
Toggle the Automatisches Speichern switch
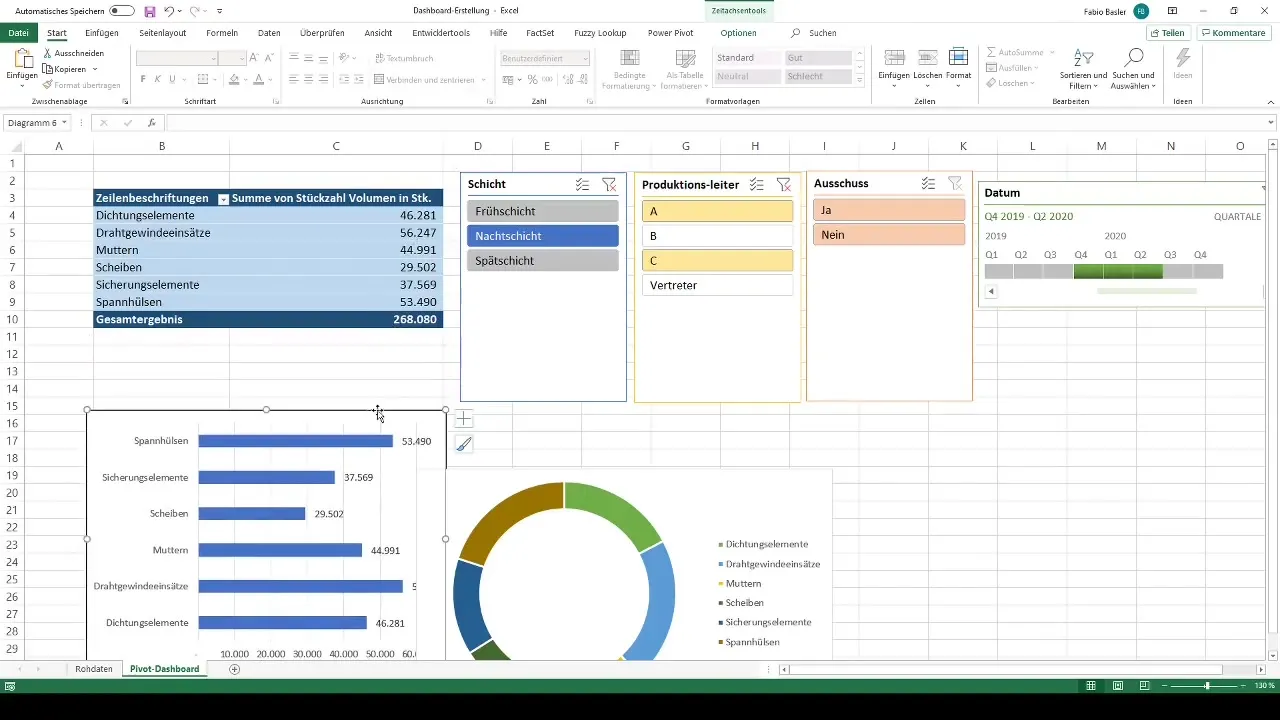tap(122, 10)
